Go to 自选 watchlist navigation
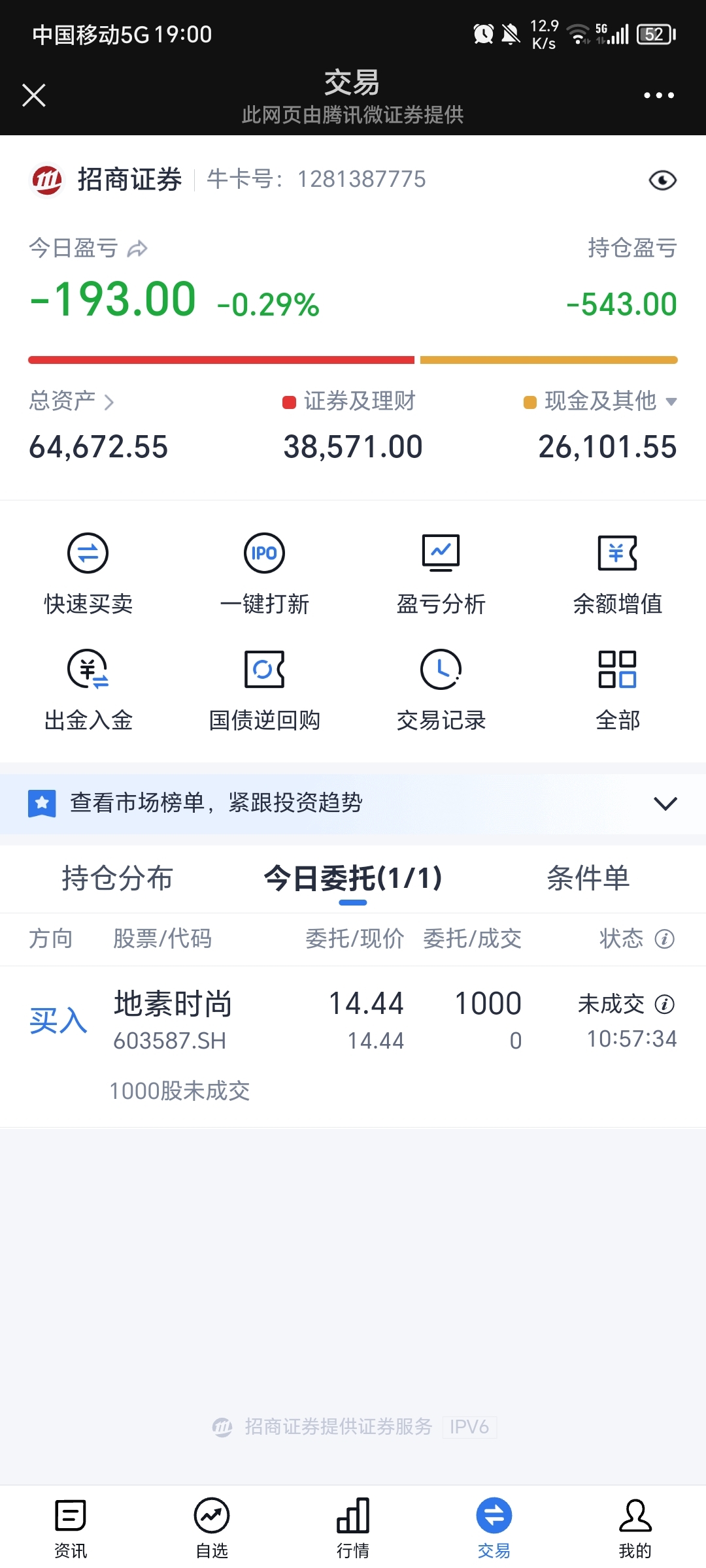Image resolution: width=706 pixels, height=1568 pixels. [212, 1527]
